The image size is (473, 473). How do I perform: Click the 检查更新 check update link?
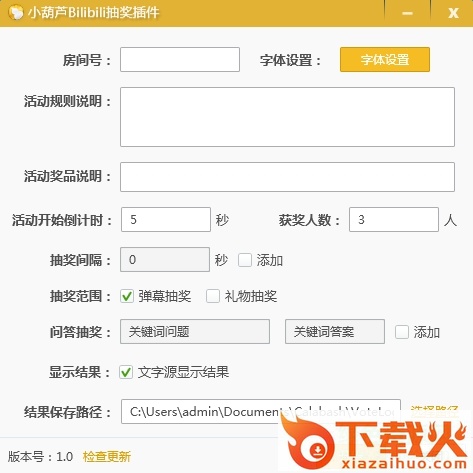pos(107,456)
